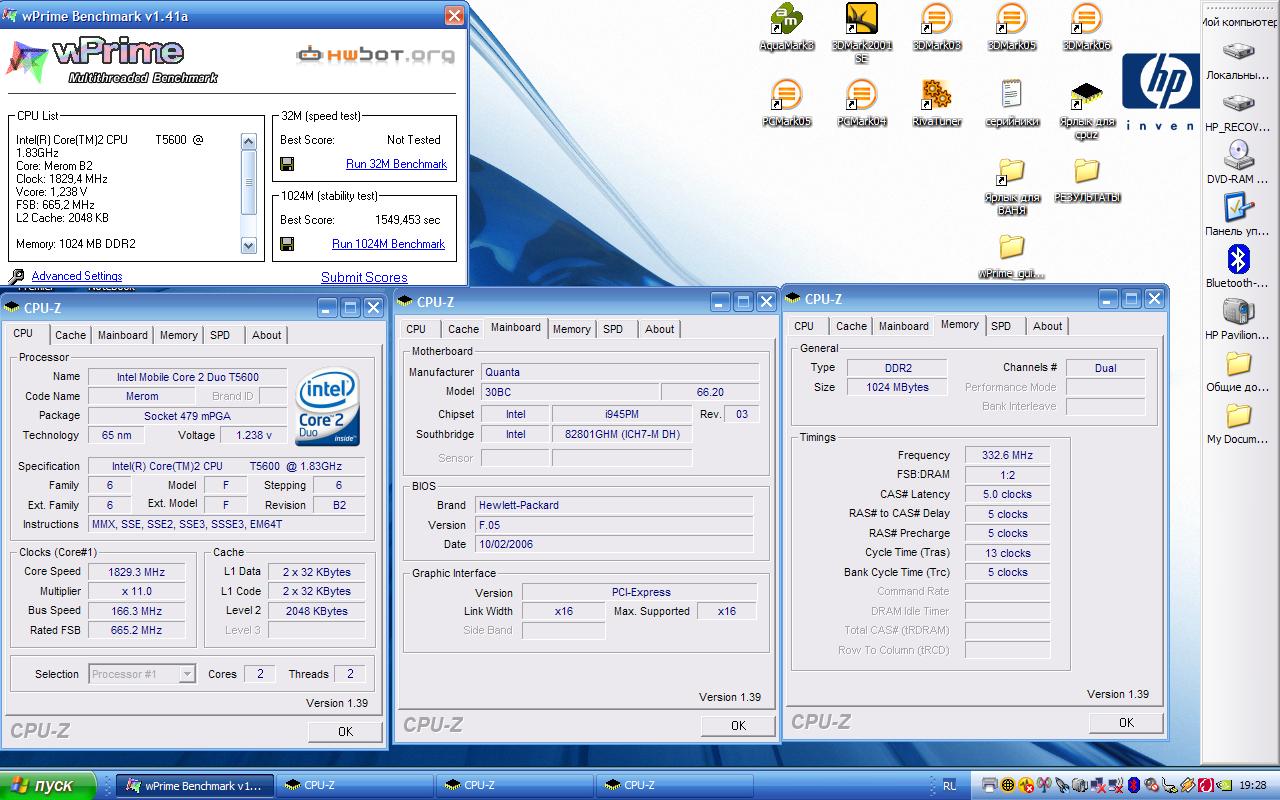Image resolution: width=1280 pixels, height=800 pixels.
Task: Click Run 32M Benchmark link
Action: click(x=396, y=164)
